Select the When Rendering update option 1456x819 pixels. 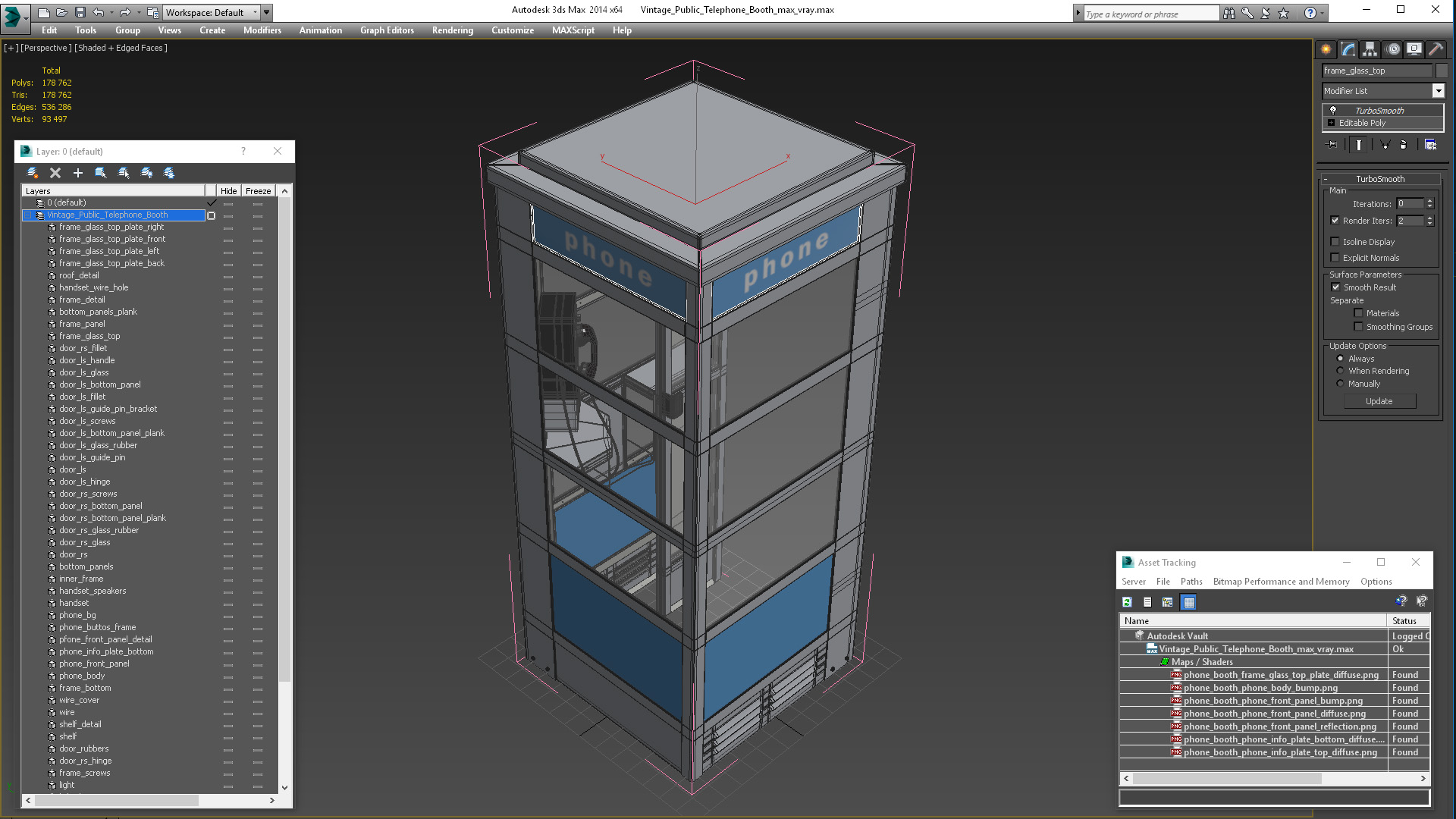pos(1340,371)
